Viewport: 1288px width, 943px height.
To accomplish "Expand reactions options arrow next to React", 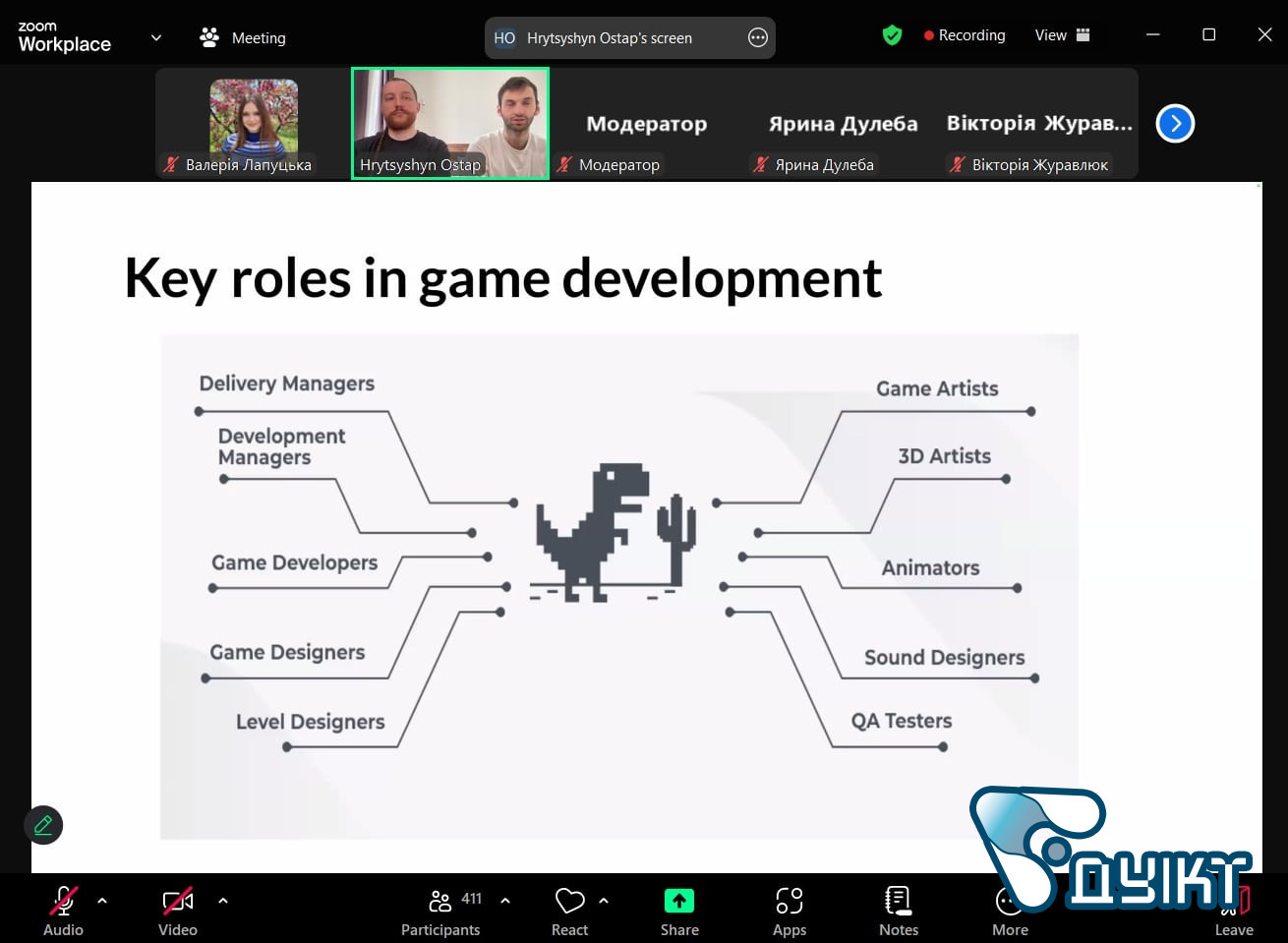I will (x=604, y=901).
